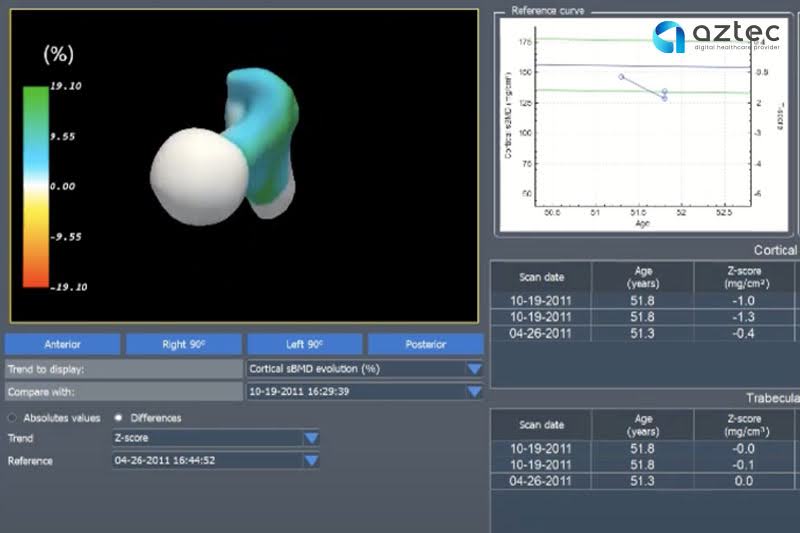
Task: Switch to the Anterior view
Action: [x=62, y=344]
